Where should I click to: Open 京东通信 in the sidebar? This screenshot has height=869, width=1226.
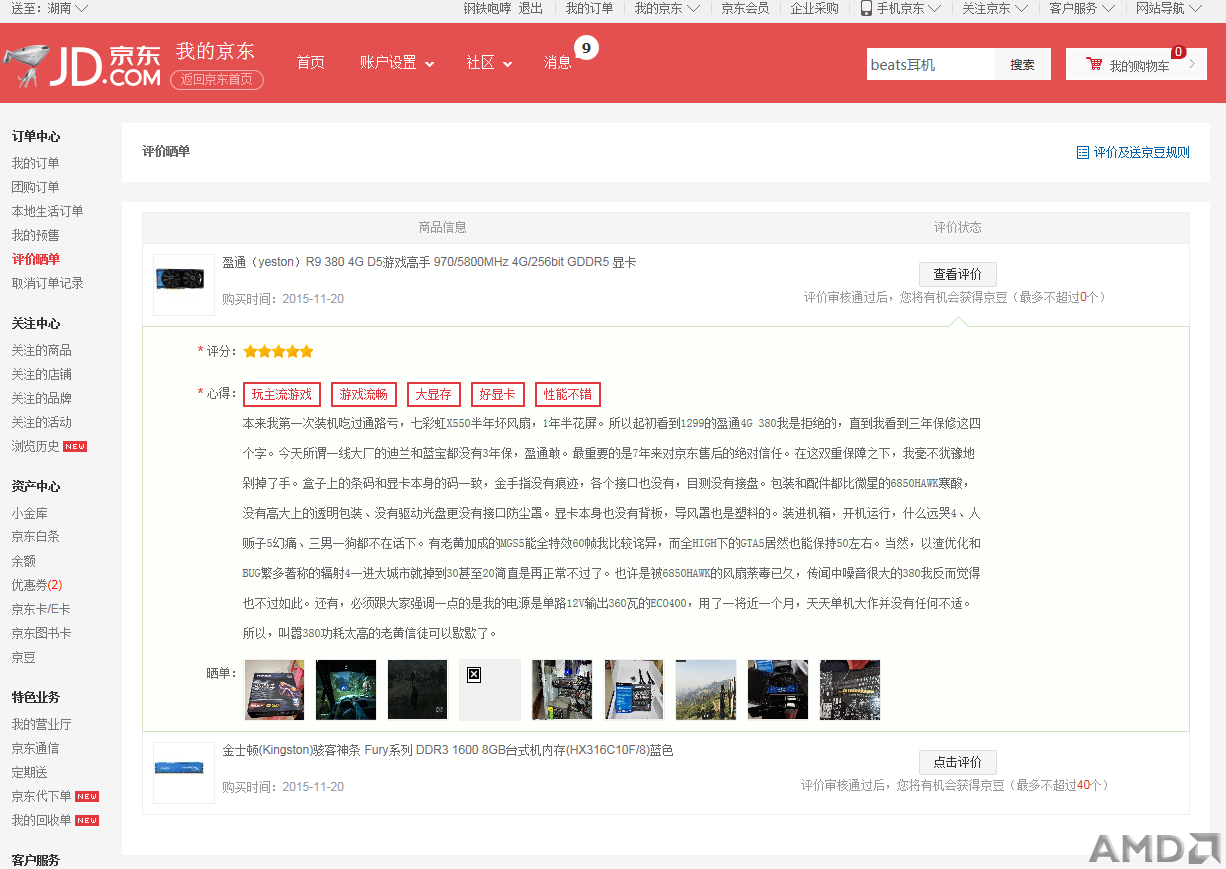pos(35,748)
